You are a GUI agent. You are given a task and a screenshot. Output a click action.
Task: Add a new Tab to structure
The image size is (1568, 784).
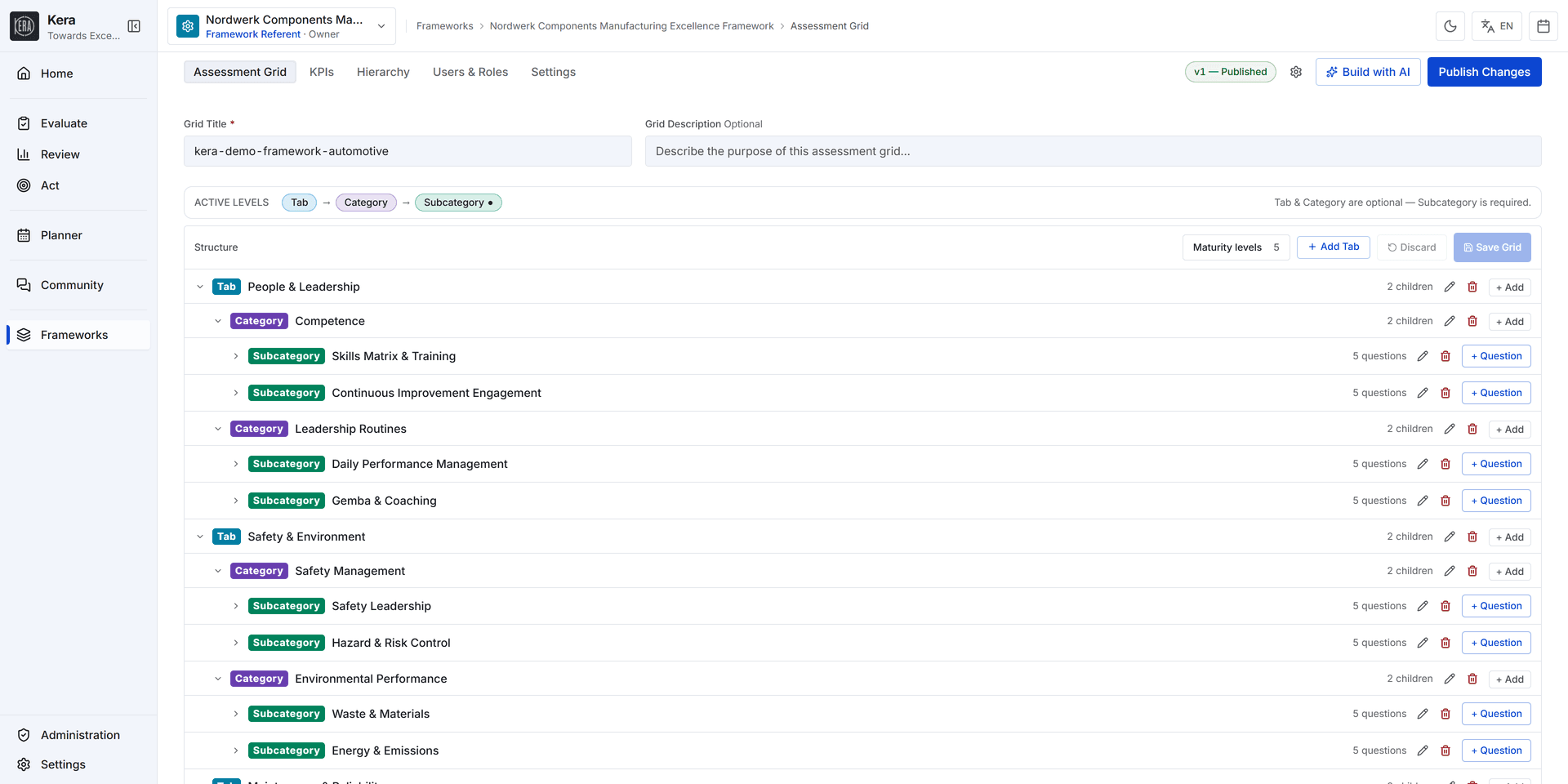(1333, 247)
